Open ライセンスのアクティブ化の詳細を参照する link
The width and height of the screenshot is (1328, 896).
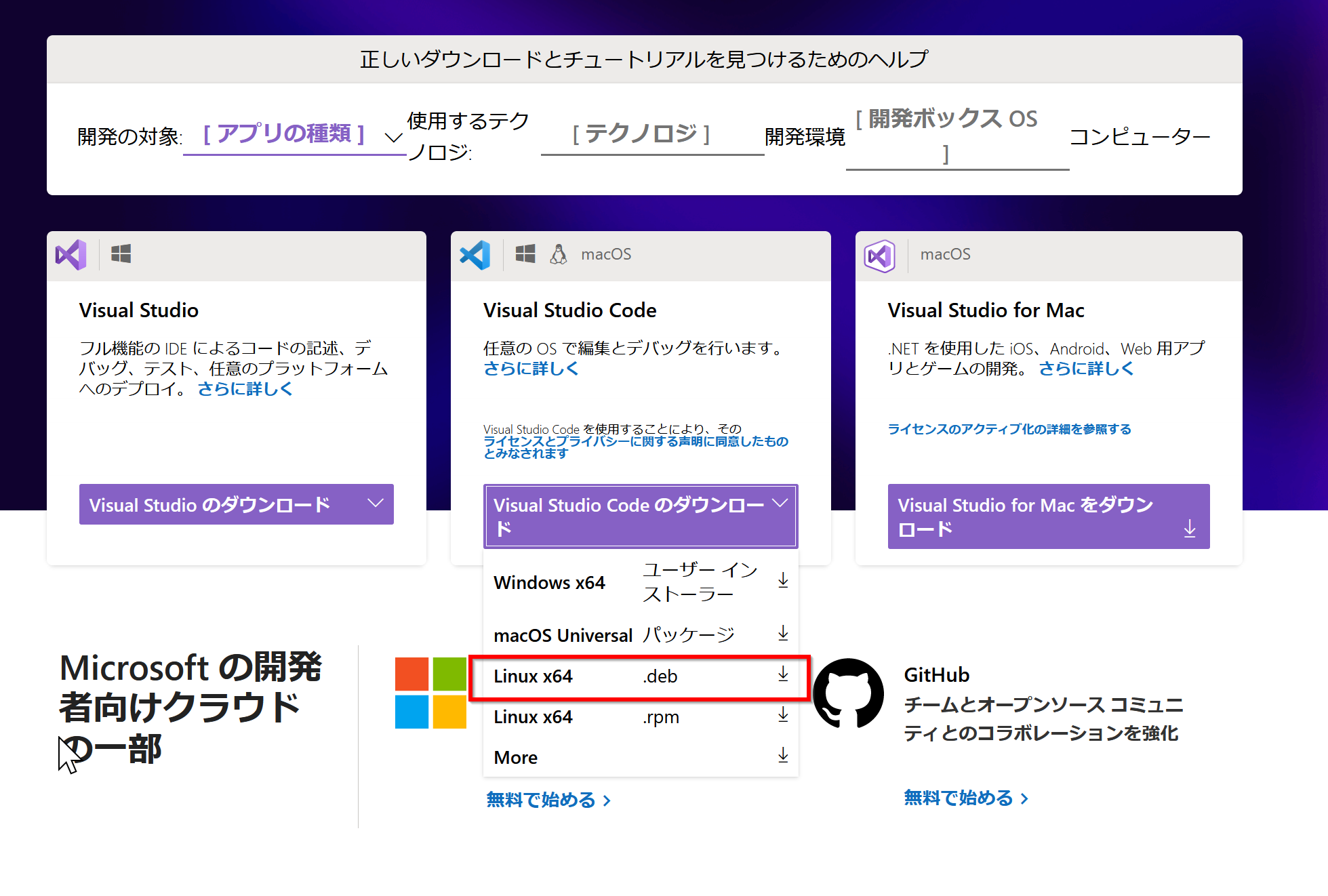click(1009, 429)
